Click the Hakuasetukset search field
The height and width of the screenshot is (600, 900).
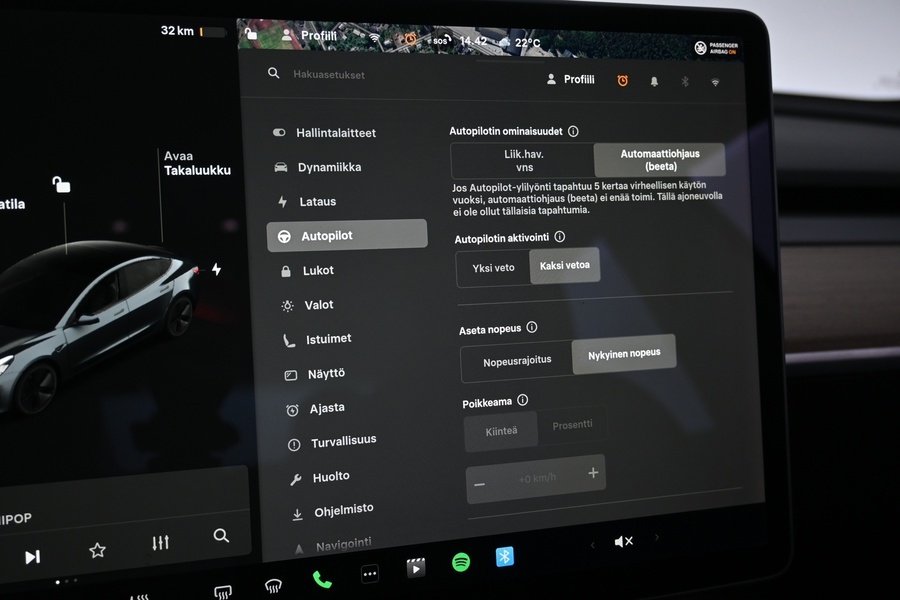[x=328, y=74]
